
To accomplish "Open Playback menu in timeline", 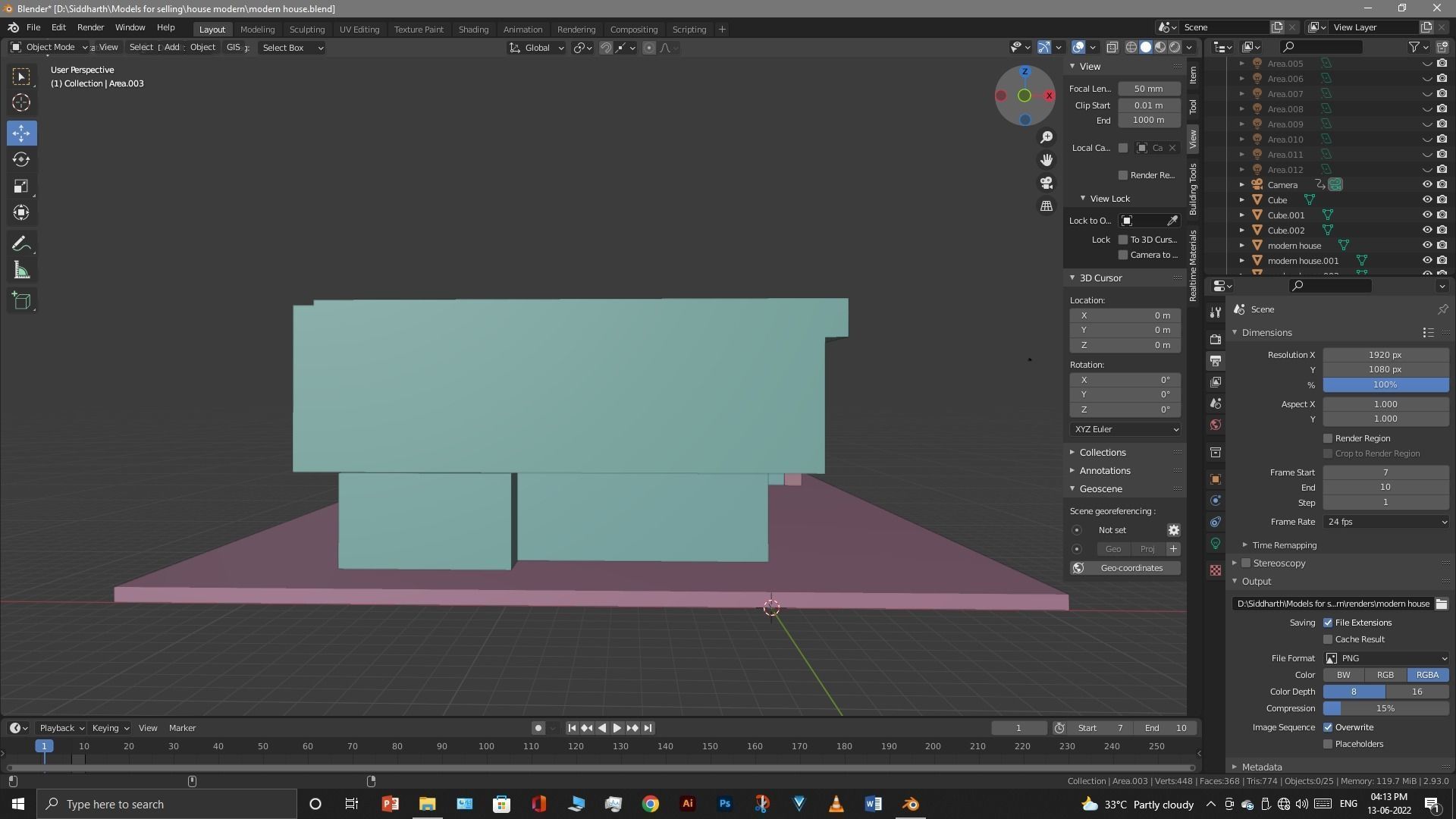I will click(61, 728).
